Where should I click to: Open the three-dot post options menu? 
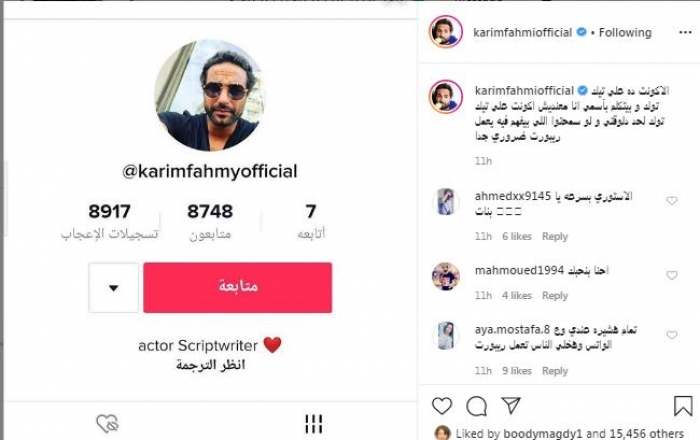[685, 33]
